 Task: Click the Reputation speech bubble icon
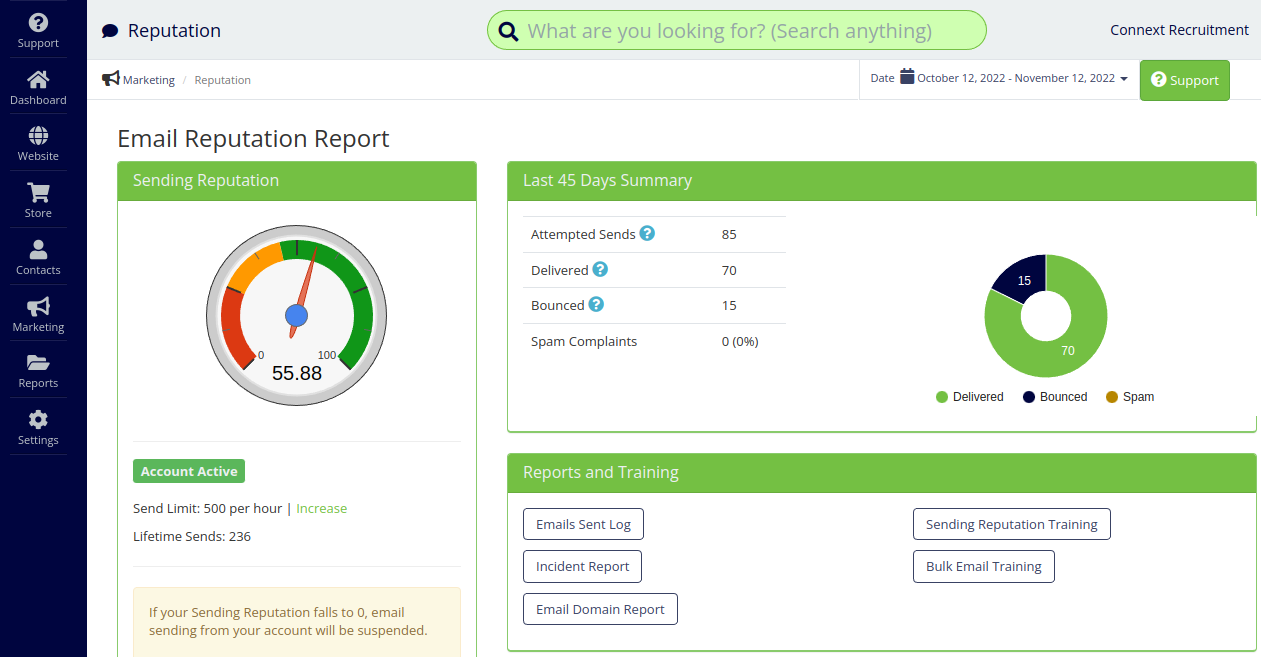pyautogui.click(x=110, y=31)
